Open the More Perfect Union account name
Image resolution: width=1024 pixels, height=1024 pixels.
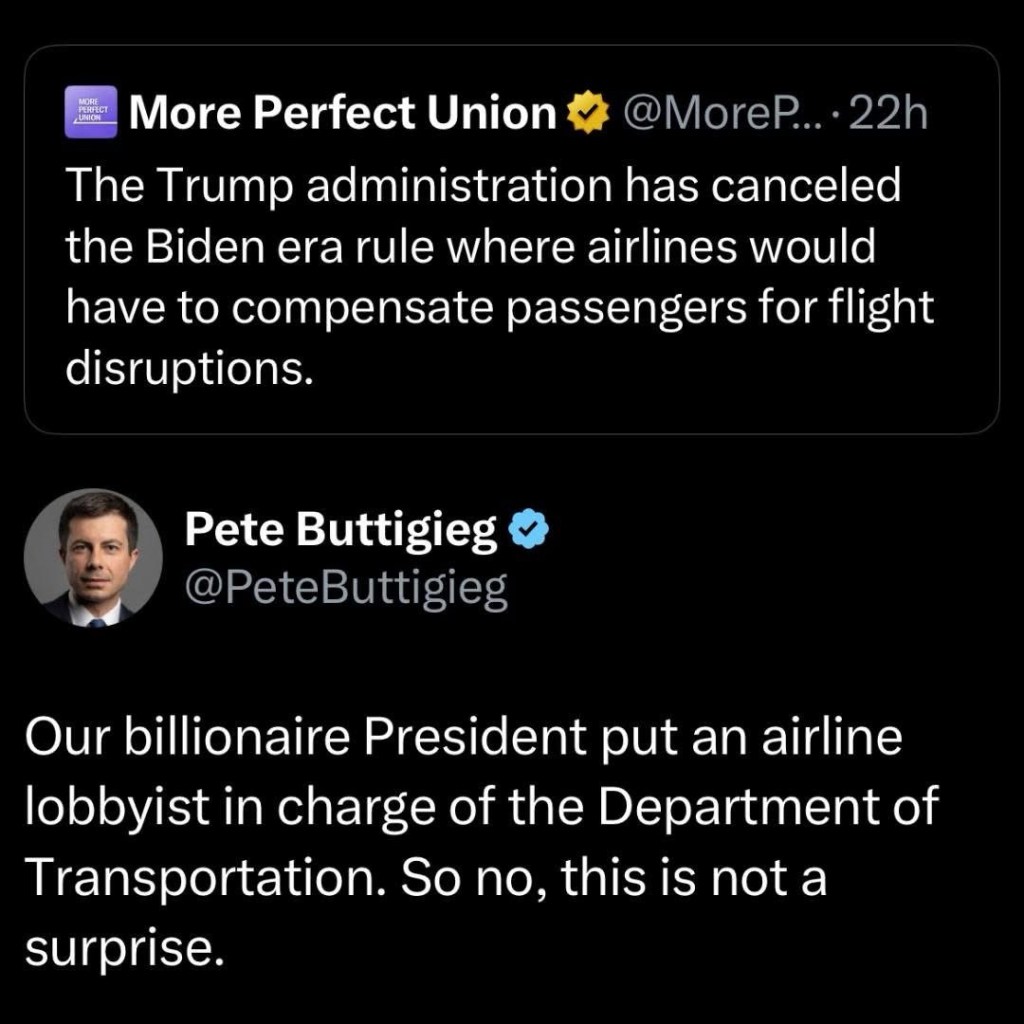coord(343,115)
